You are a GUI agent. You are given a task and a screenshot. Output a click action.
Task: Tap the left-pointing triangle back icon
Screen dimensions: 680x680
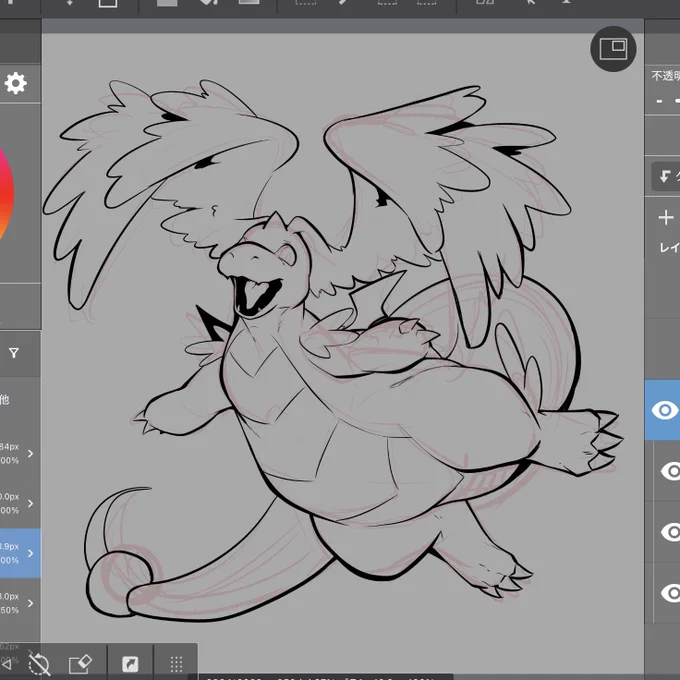pos(6,664)
